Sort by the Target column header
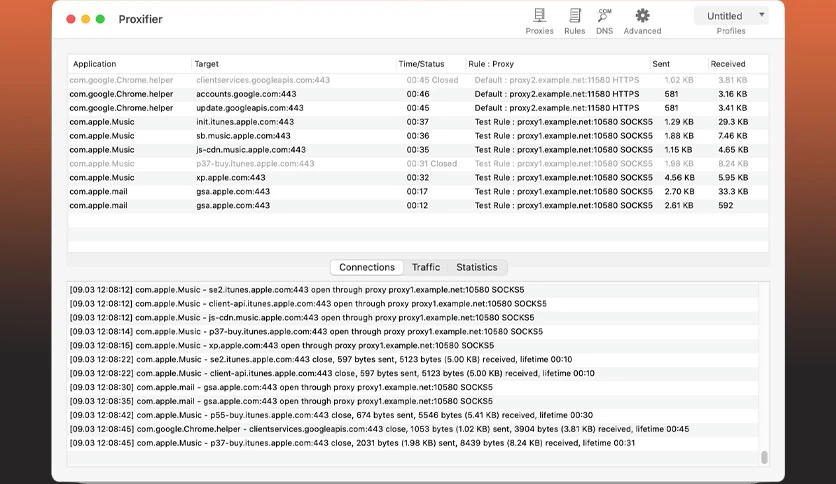The width and height of the screenshot is (836, 484). pyautogui.click(x=293, y=64)
